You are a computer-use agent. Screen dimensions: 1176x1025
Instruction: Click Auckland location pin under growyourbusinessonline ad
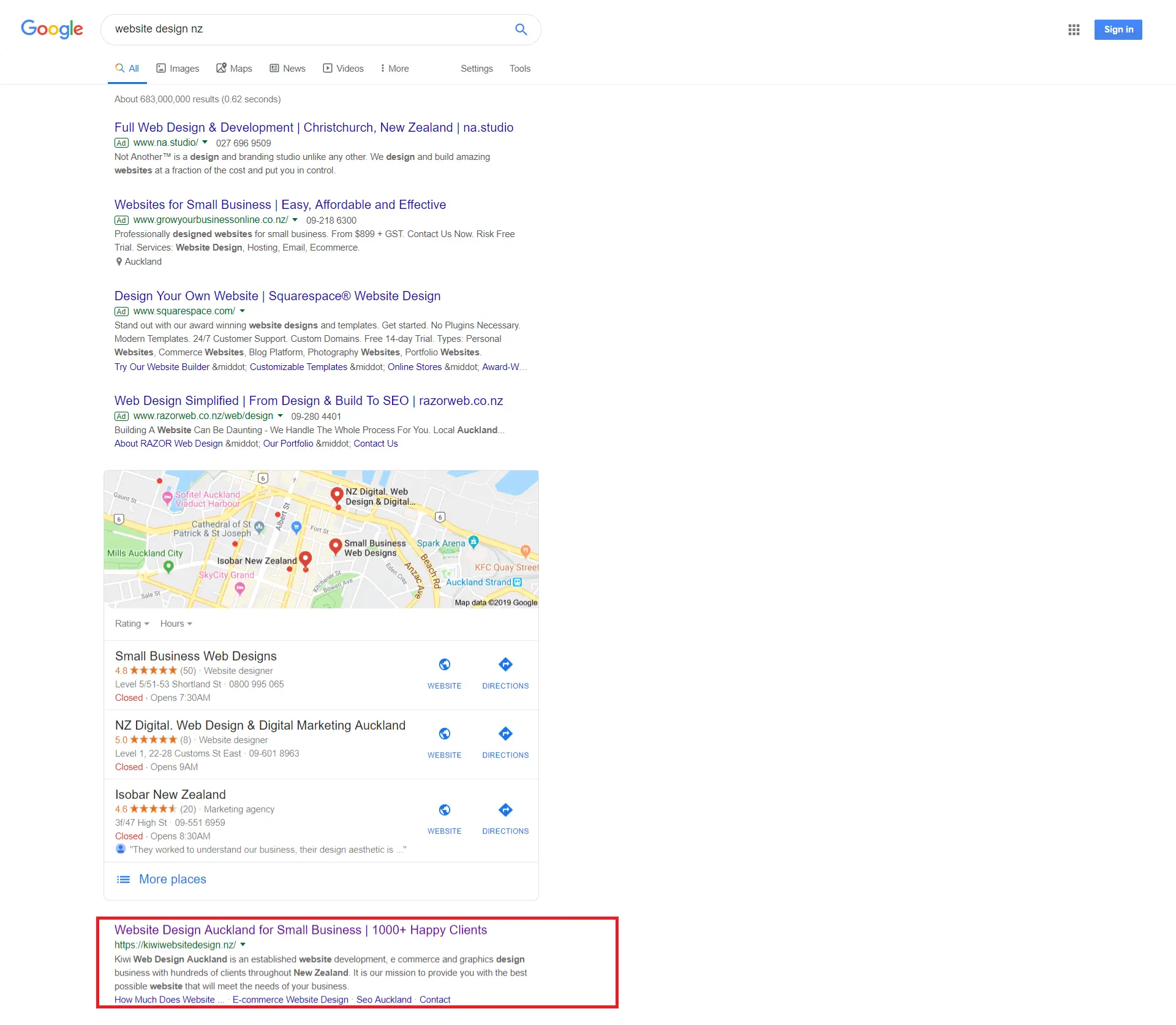point(119,262)
